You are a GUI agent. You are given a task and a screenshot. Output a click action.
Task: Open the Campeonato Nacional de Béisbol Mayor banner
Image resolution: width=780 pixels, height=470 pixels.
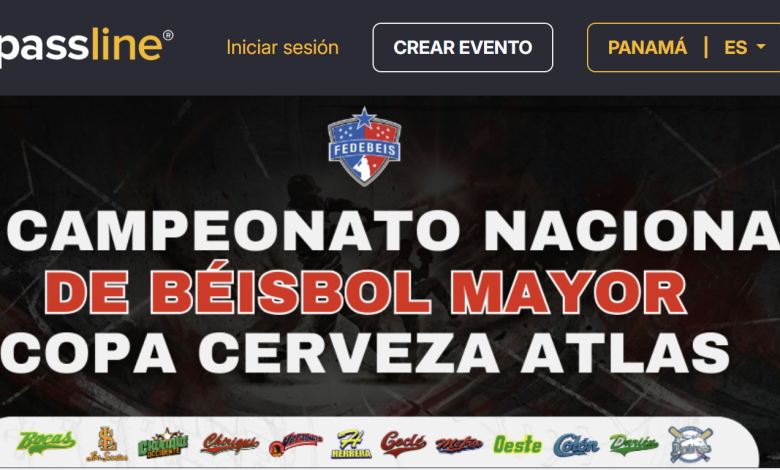[x=390, y=256]
